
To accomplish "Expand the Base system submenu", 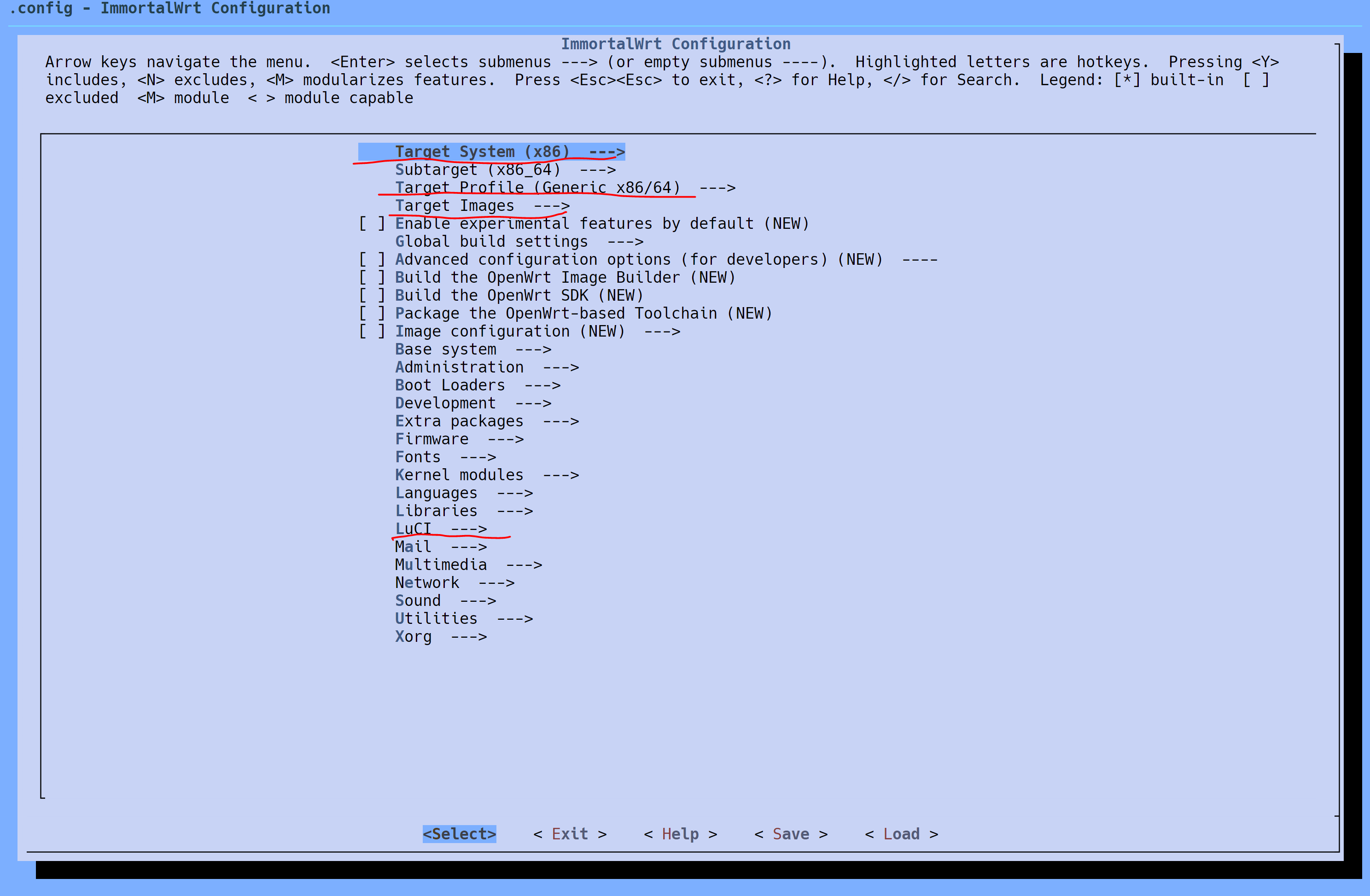I will point(473,349).
